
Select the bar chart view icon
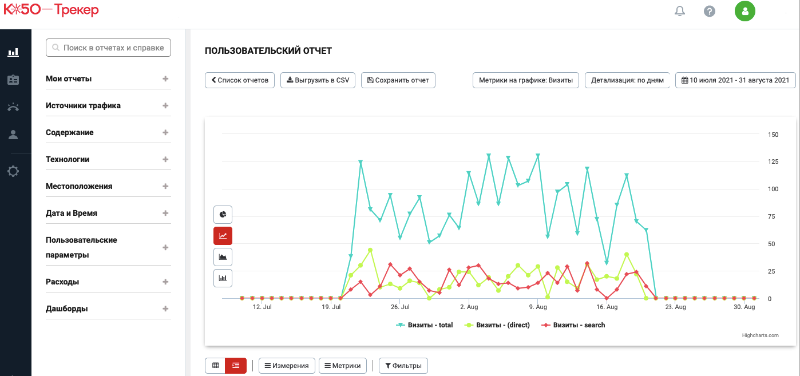click(x=222, y=279)
